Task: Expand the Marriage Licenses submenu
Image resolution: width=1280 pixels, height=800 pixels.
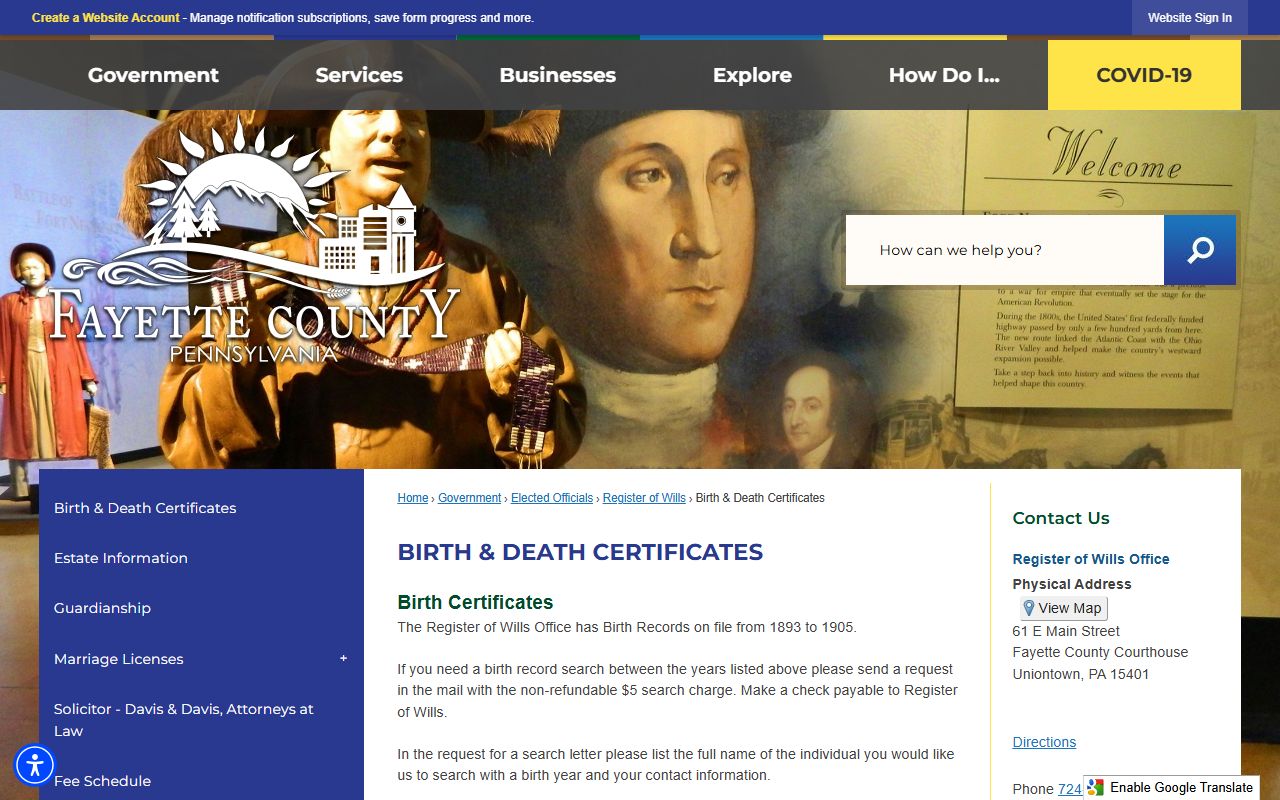Action: [343, 658]
